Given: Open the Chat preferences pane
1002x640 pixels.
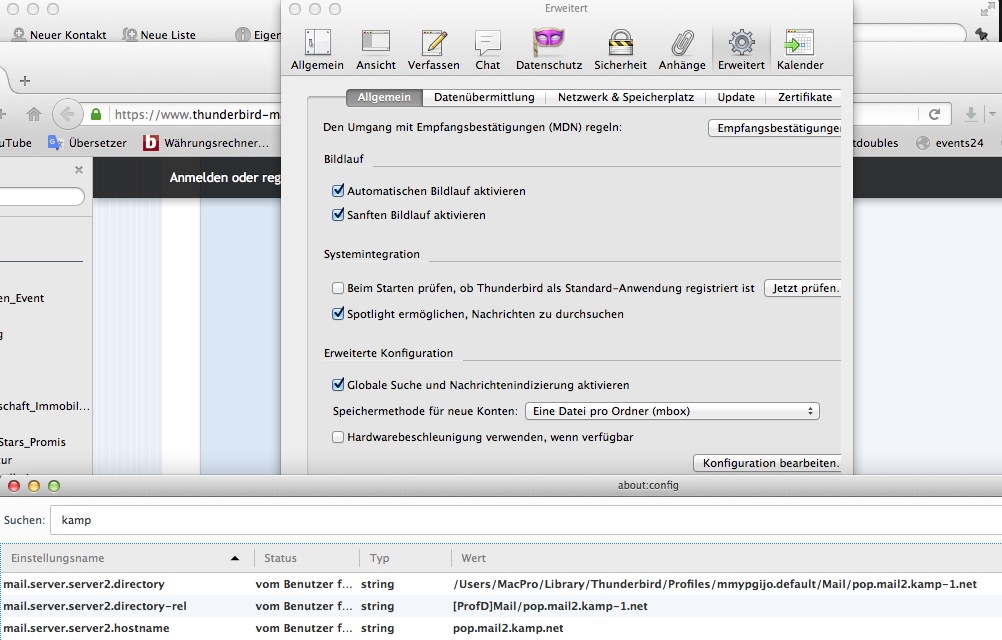Looking at the screenshot, I should (x=487, y=50).
